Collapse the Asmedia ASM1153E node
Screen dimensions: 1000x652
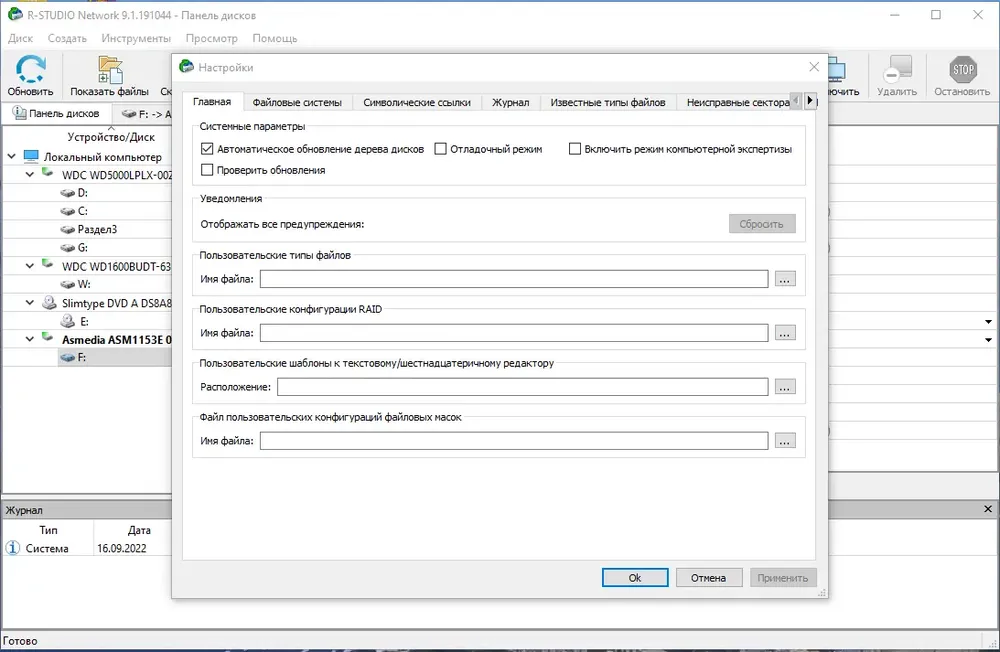pyautogui.click(x=30, y=339)
